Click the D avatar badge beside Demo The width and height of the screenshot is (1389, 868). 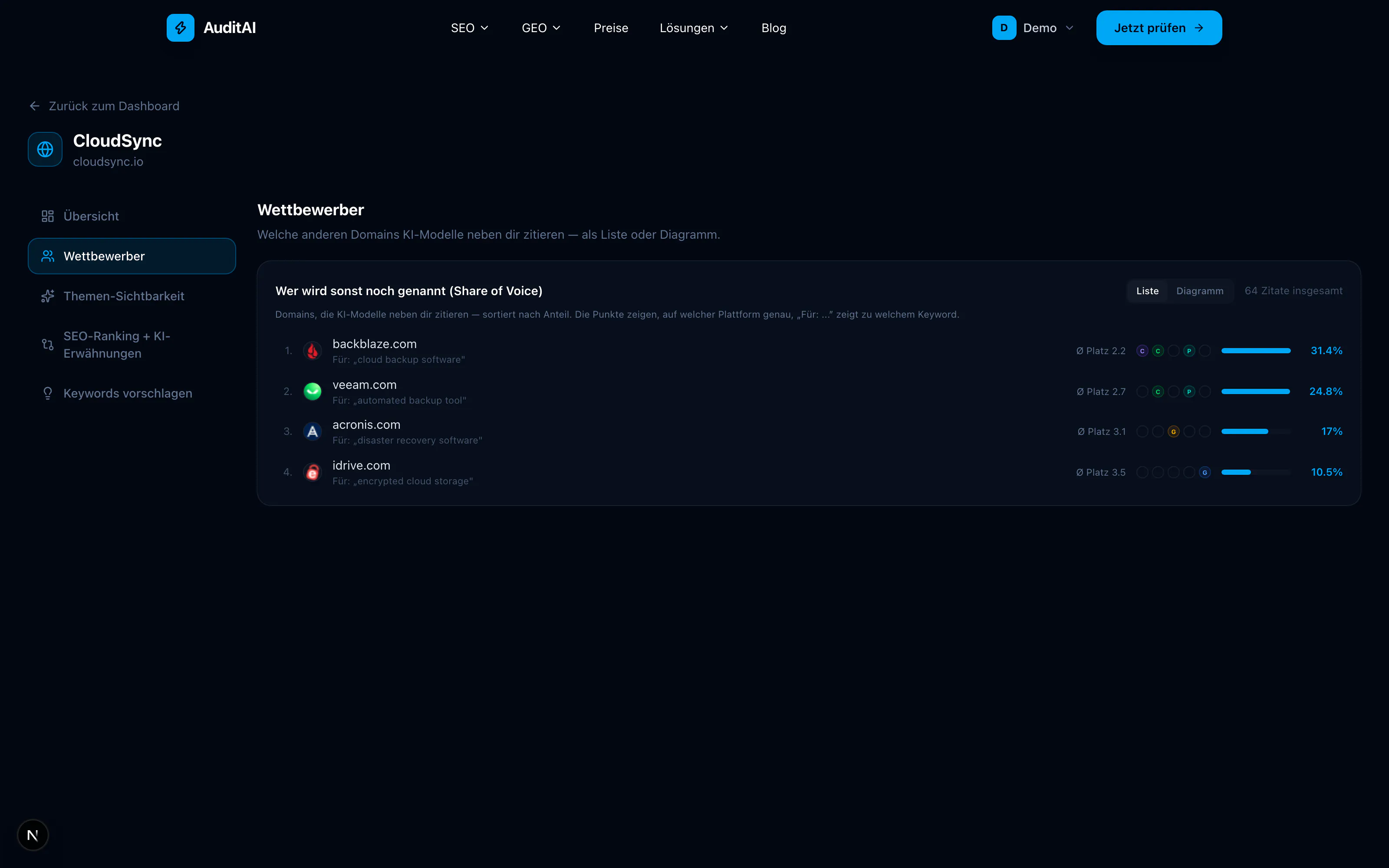pyautogui.click(x=1004, y=27)
